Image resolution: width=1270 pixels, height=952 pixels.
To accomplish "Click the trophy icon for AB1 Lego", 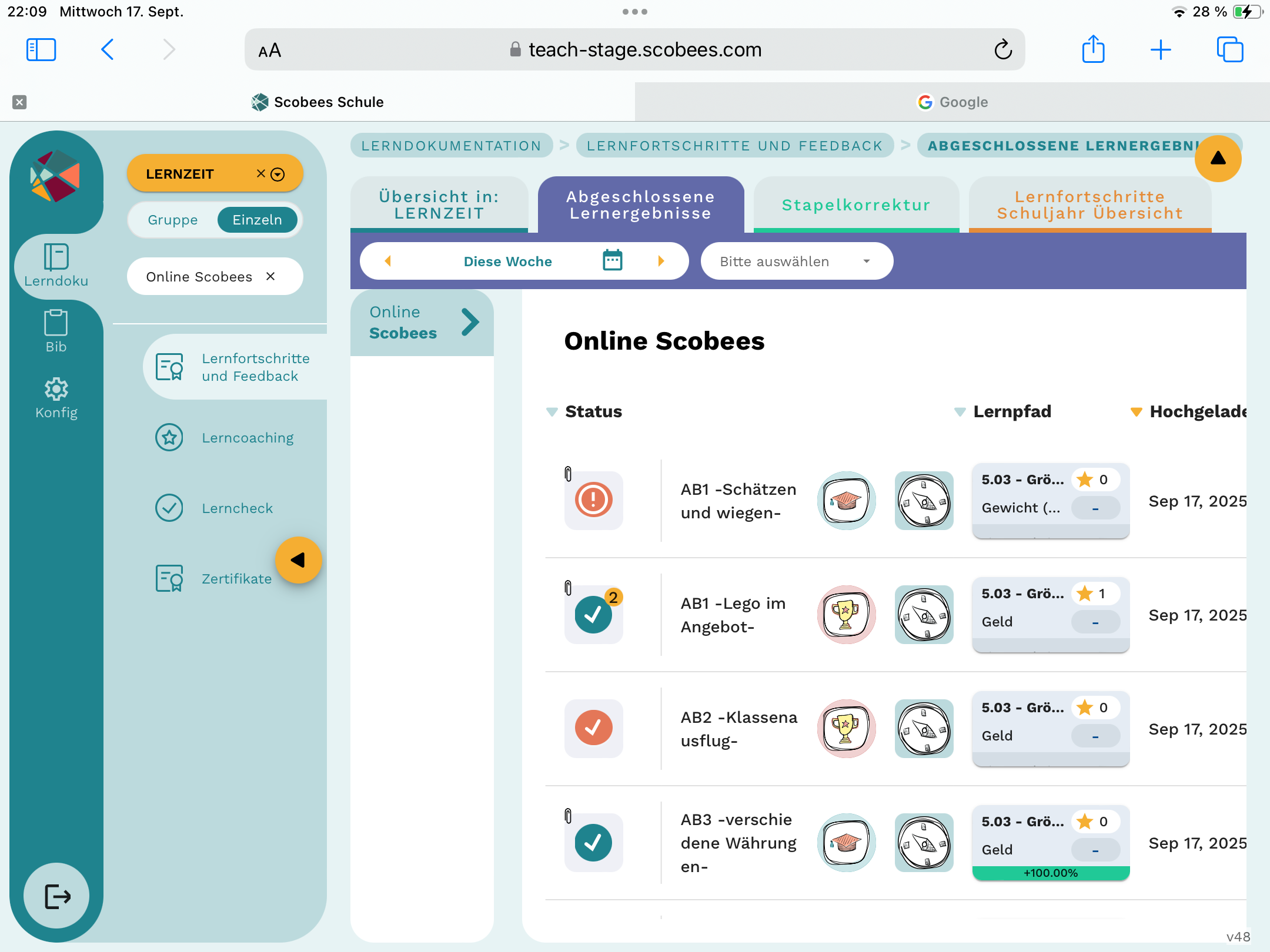I will [845, 615].
